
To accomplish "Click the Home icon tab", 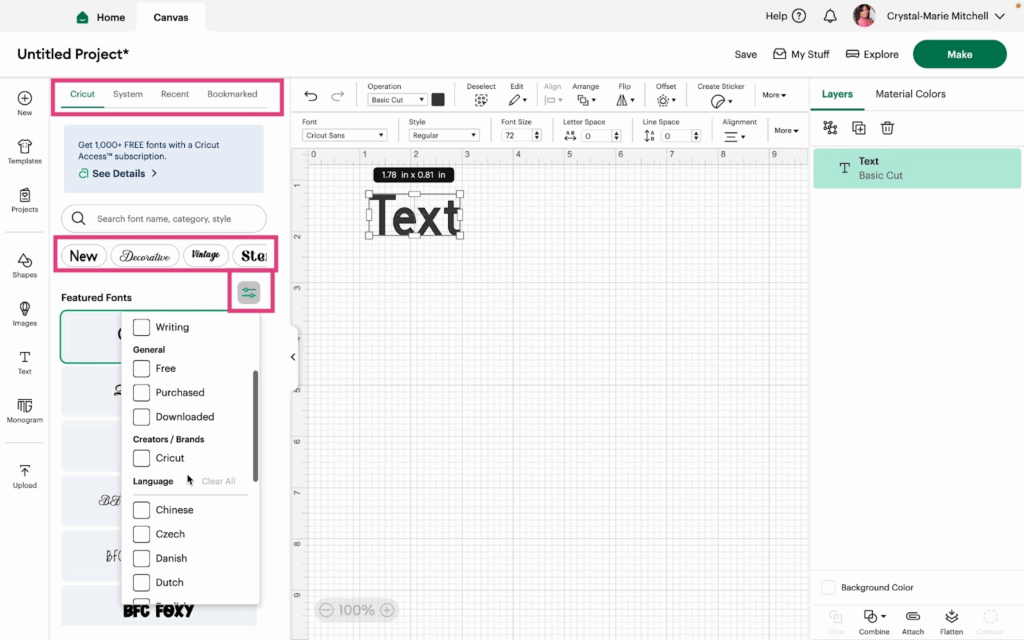I will pos(82,18).
